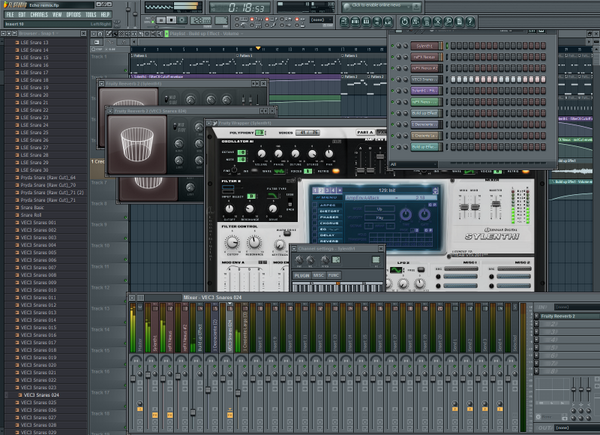Toggle mute LED for the bottom Build up Effect channel
This screenshot has width=600, height=435.
392,147
